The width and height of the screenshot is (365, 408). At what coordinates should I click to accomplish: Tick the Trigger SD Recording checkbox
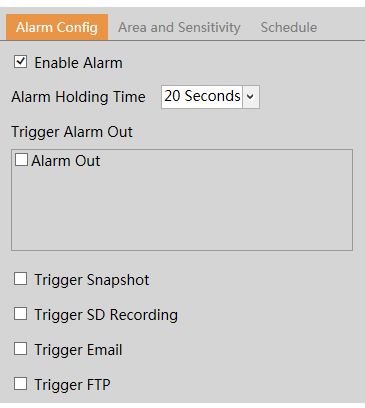click(21, 314)
